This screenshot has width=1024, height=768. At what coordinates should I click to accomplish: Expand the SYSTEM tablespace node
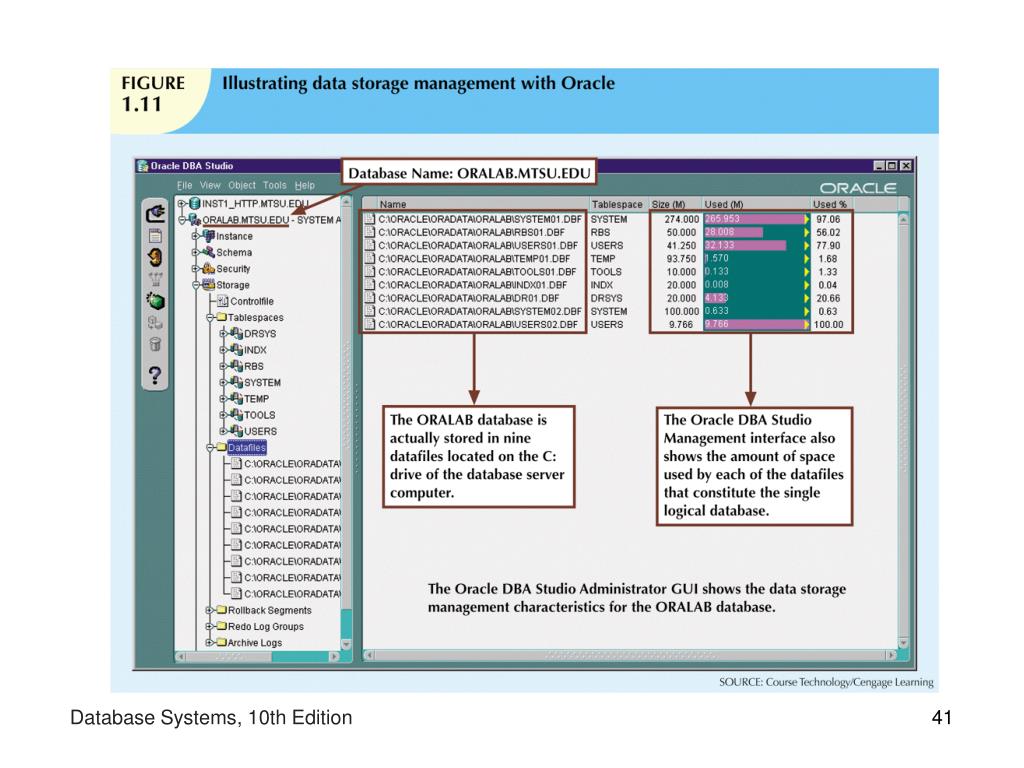pyautogui.click(x=223, y=383)
